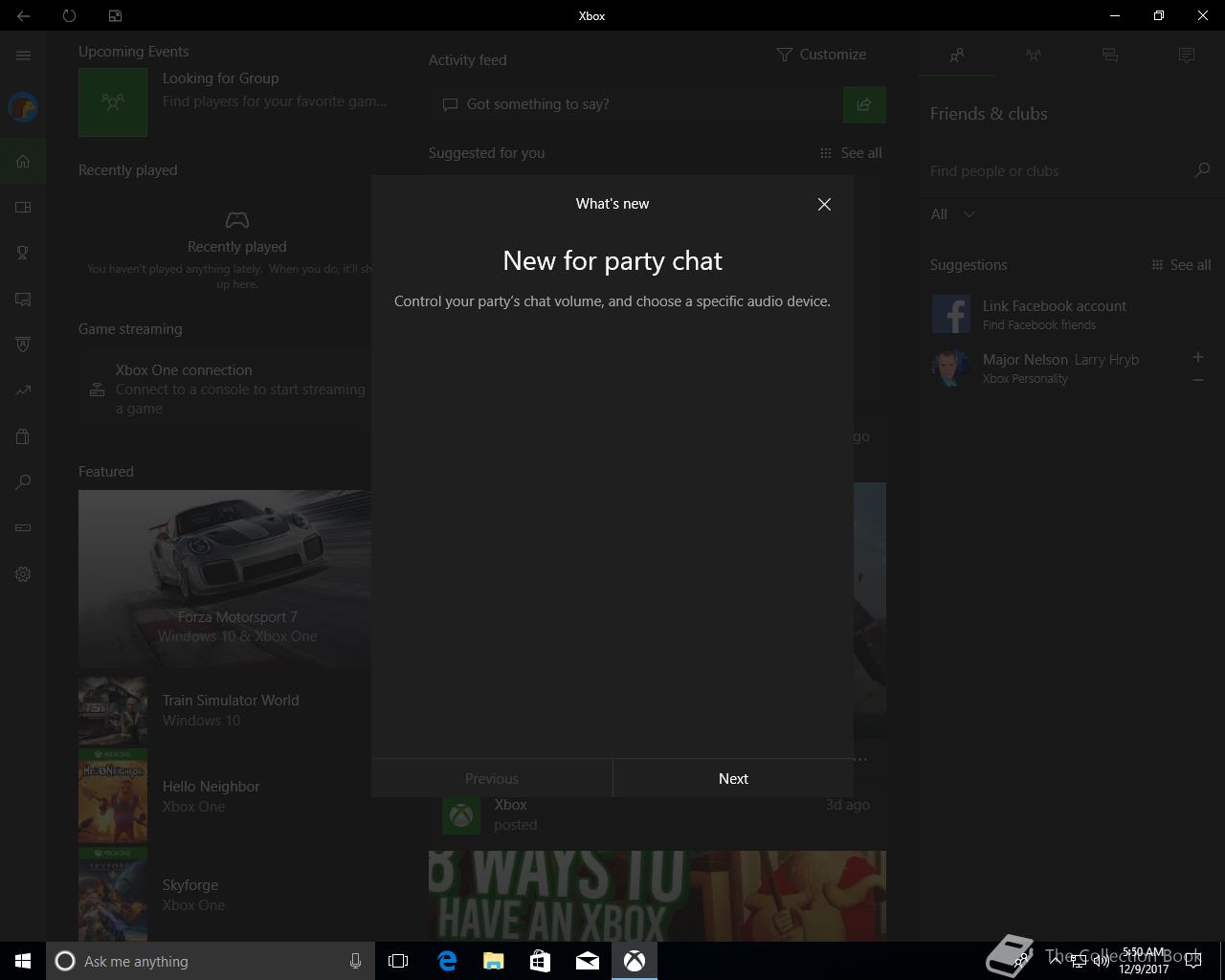
Task: Switch to Activity alerts tab icon
Action: point(1187,56)
